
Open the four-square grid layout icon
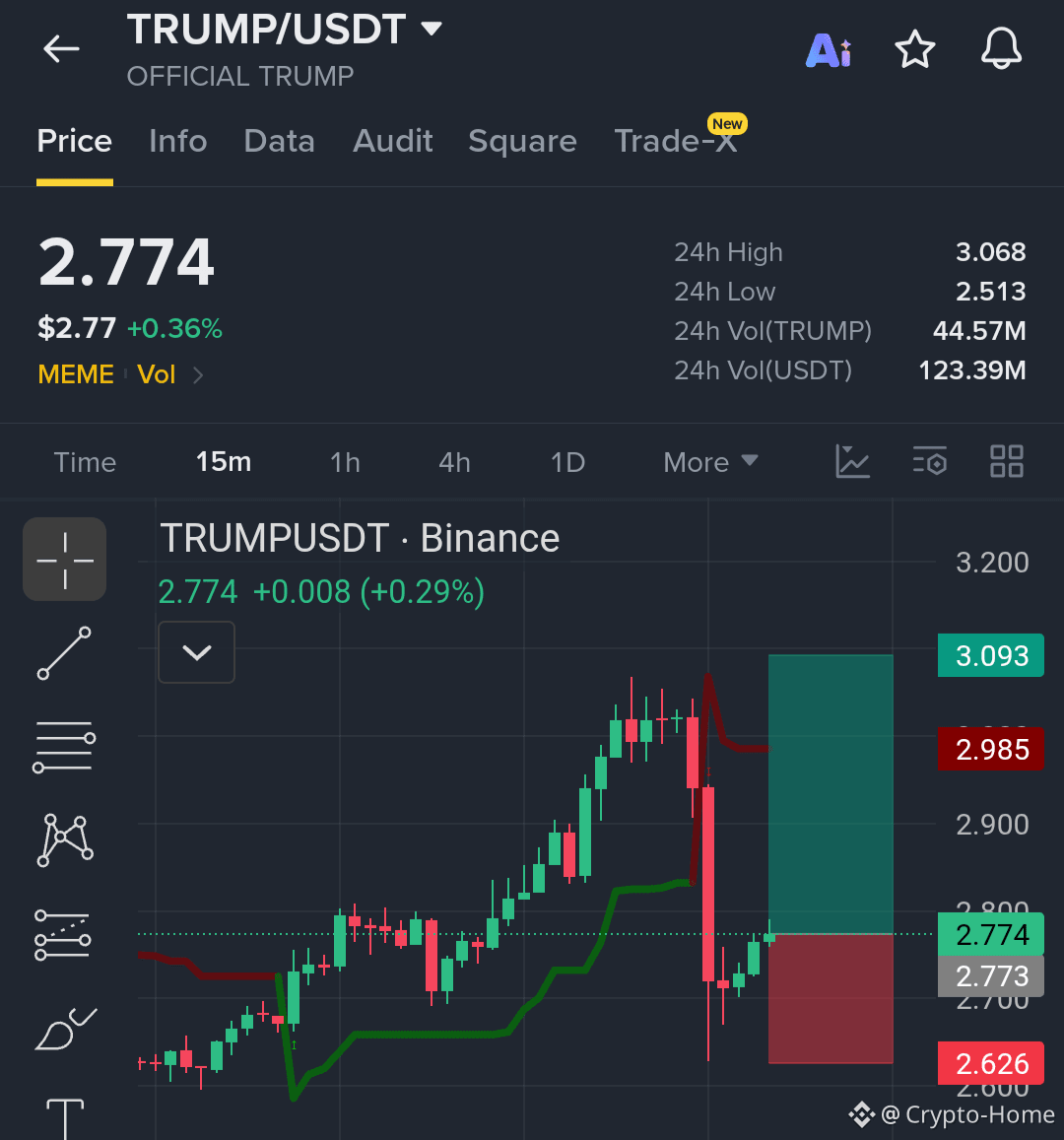(x=1007, y=461)
